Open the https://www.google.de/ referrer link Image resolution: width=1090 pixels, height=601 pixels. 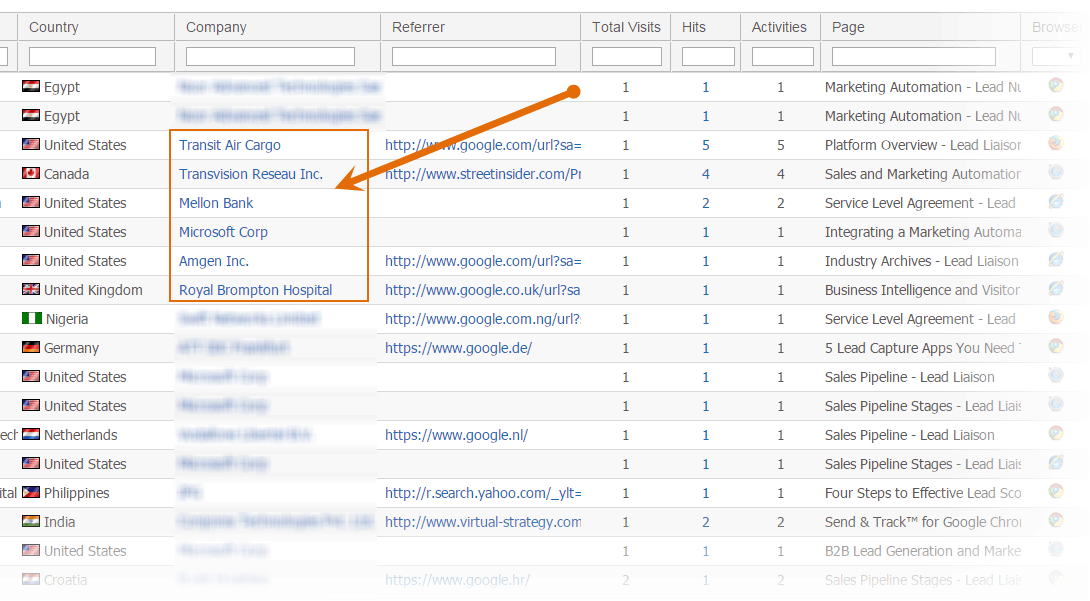point(459,348)
